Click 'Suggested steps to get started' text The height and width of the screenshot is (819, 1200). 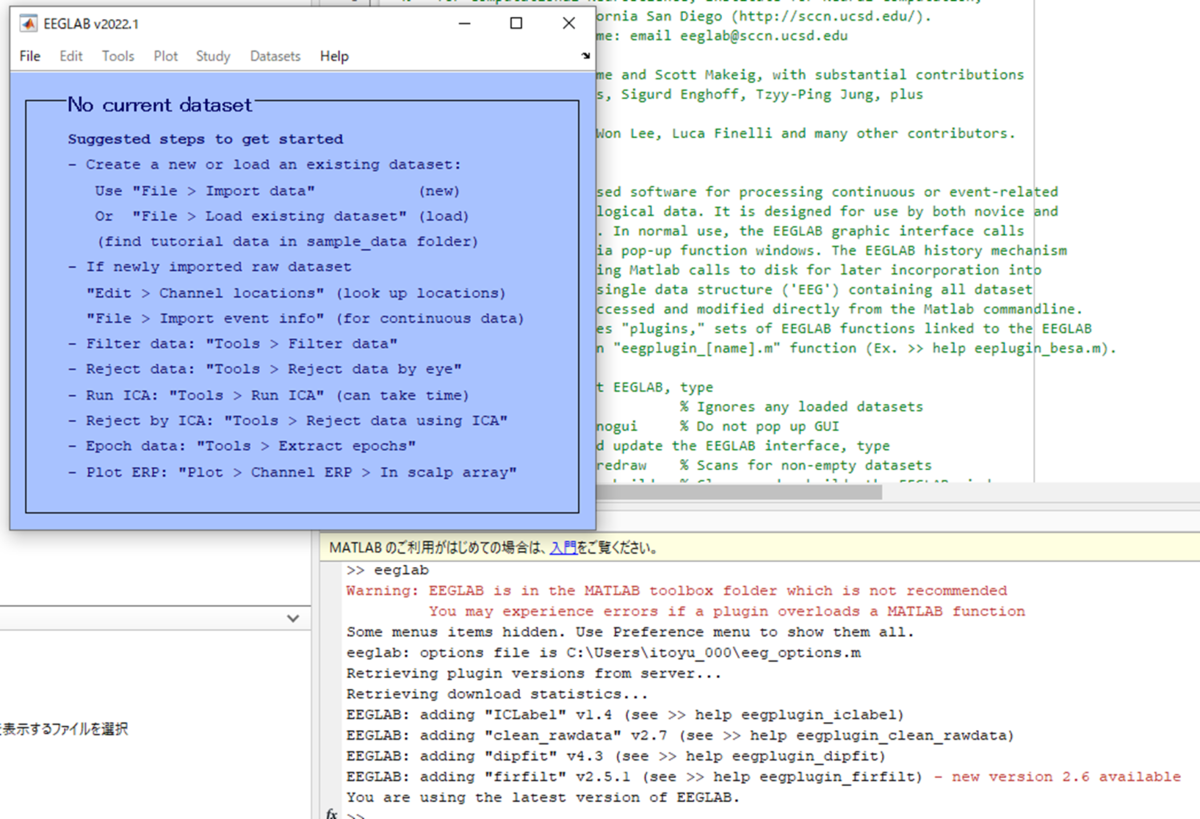(x=205, y=139)
